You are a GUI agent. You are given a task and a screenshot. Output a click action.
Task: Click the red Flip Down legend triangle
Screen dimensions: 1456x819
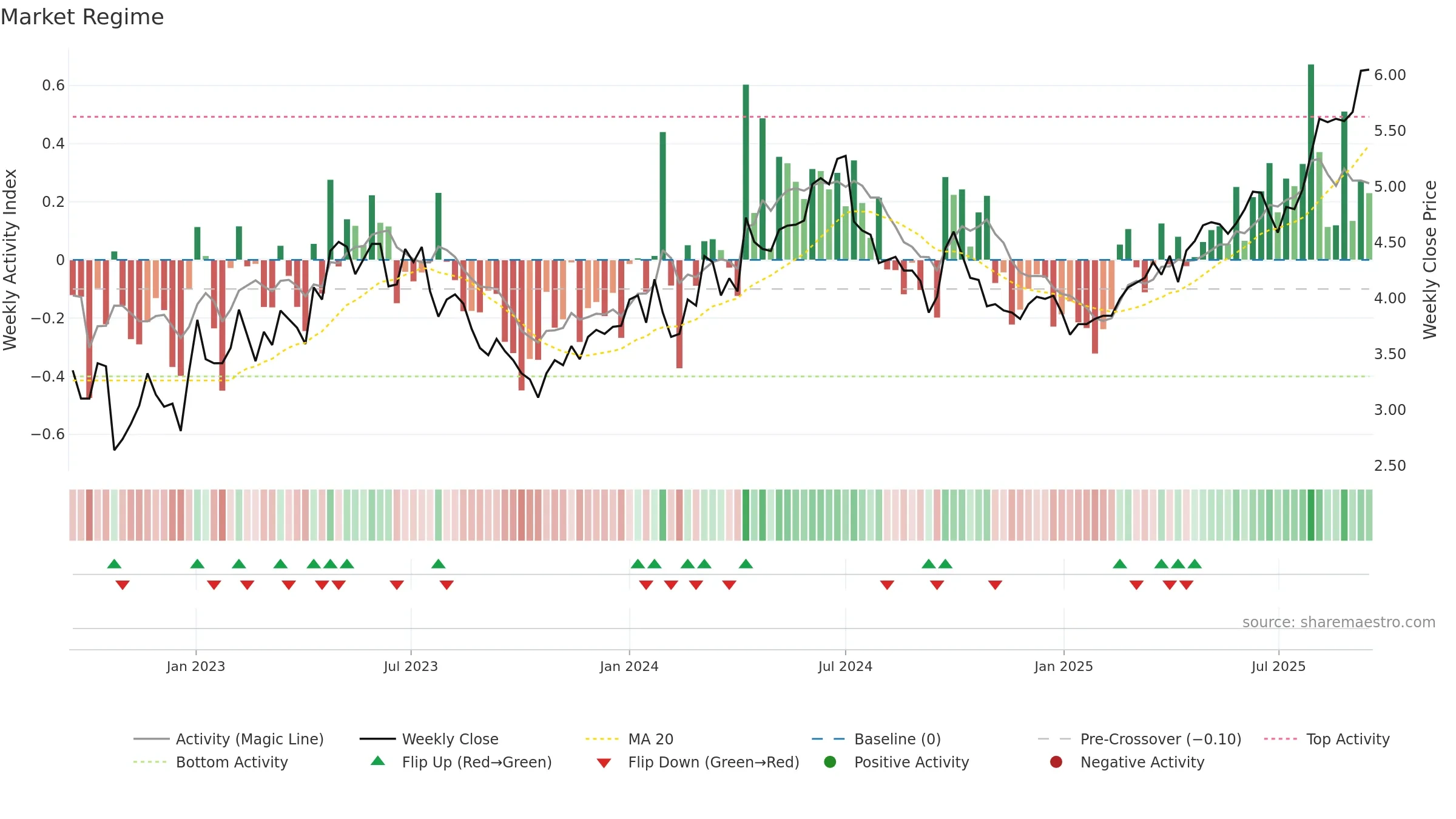[x=604, y=763]
